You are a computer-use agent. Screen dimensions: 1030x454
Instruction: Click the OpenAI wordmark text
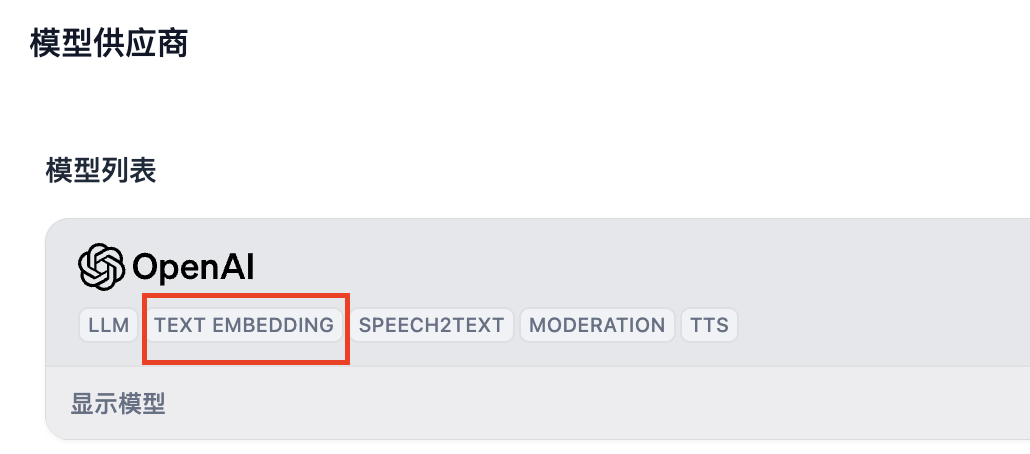pos(193,267)
